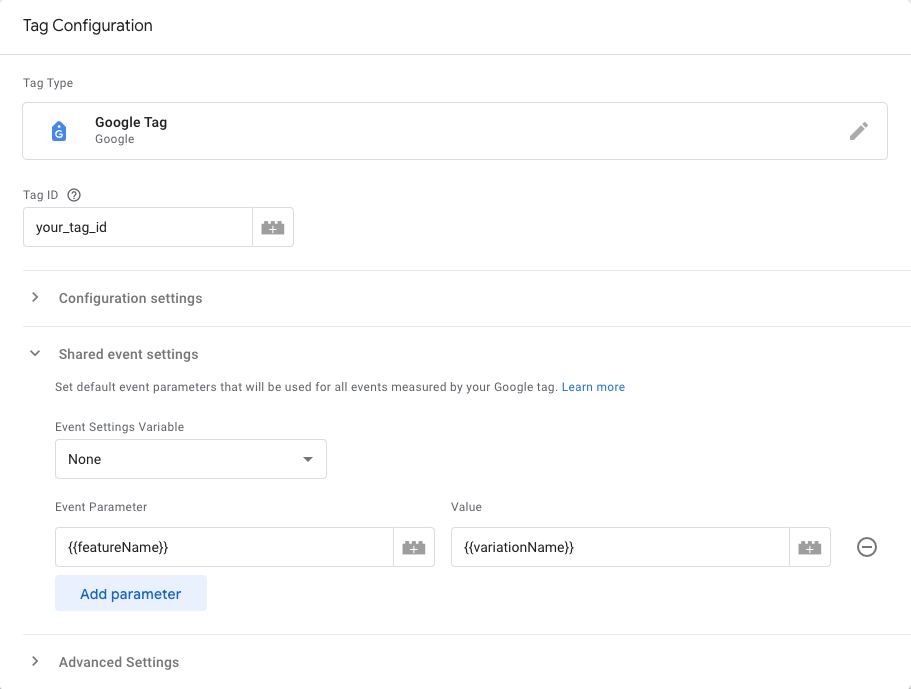Remove the parameter row using the minus icon

tap(866, 547)
